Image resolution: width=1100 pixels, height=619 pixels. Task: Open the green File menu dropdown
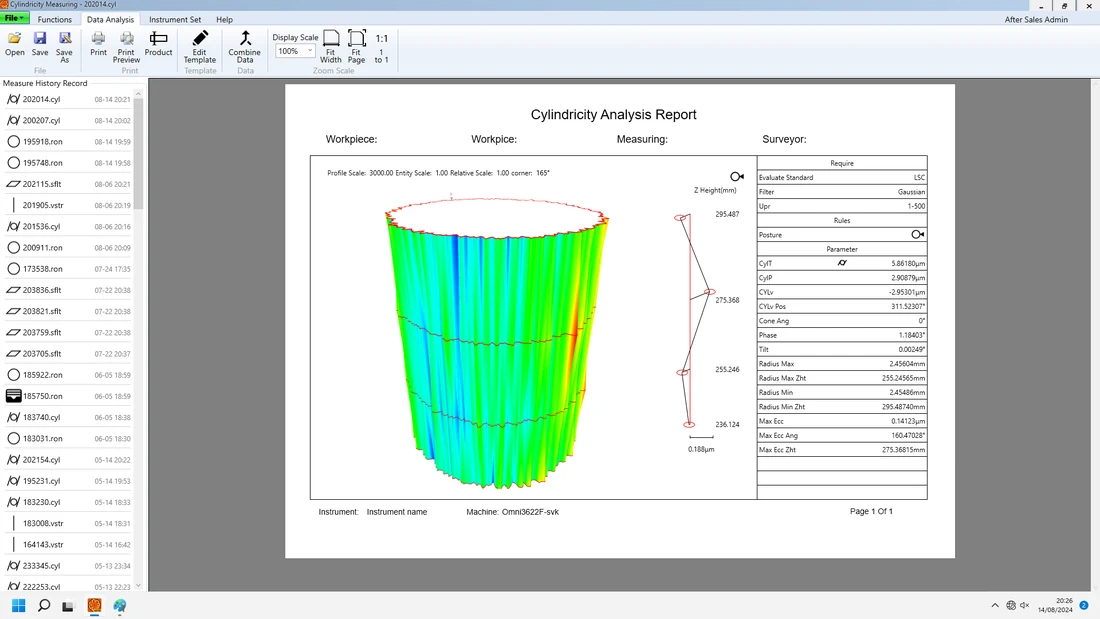15,18
